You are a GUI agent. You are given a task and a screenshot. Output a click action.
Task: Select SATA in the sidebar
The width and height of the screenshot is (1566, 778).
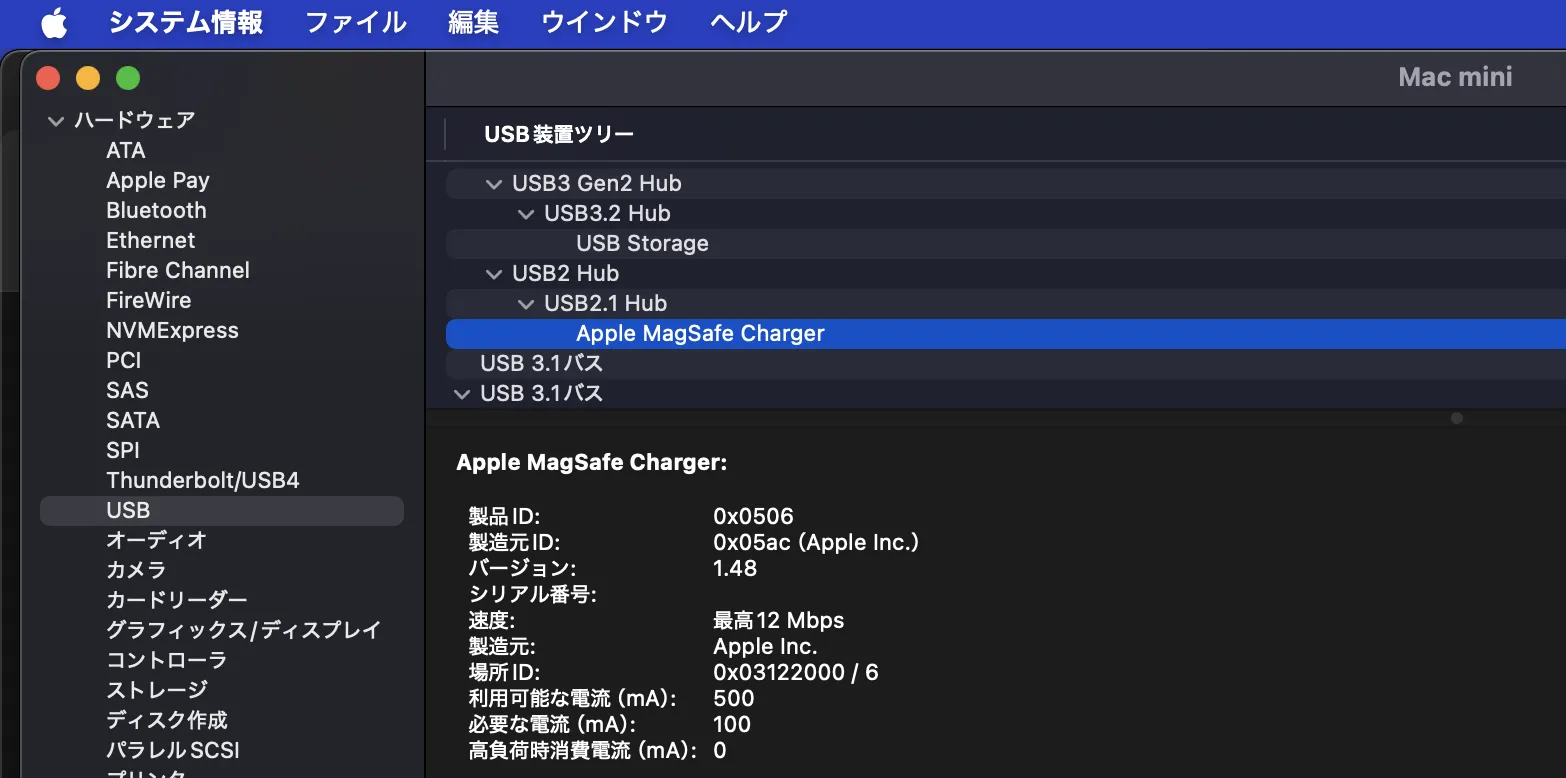point(133,420)
